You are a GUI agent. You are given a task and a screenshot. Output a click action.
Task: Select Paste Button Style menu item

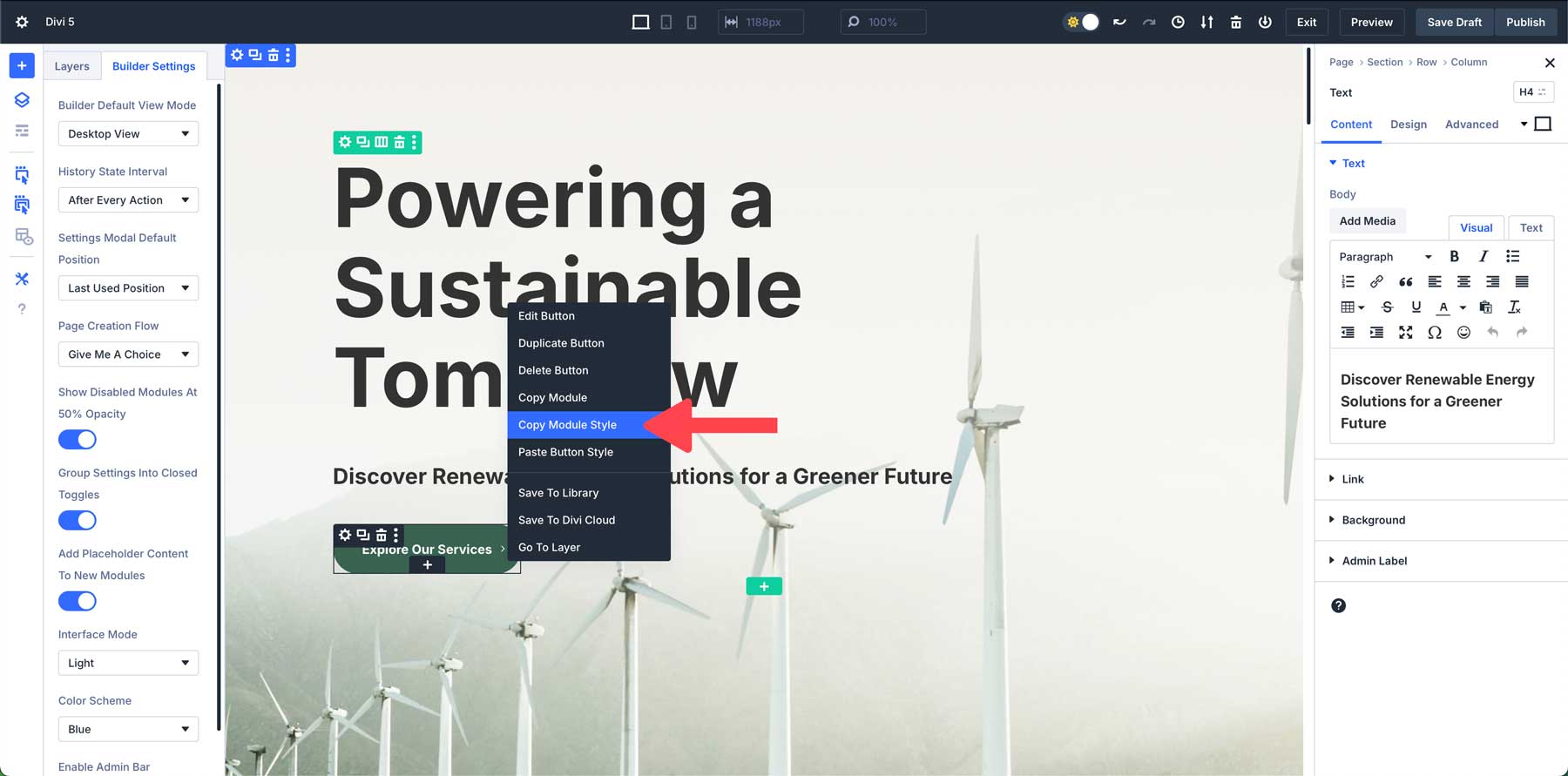point(589,452)
